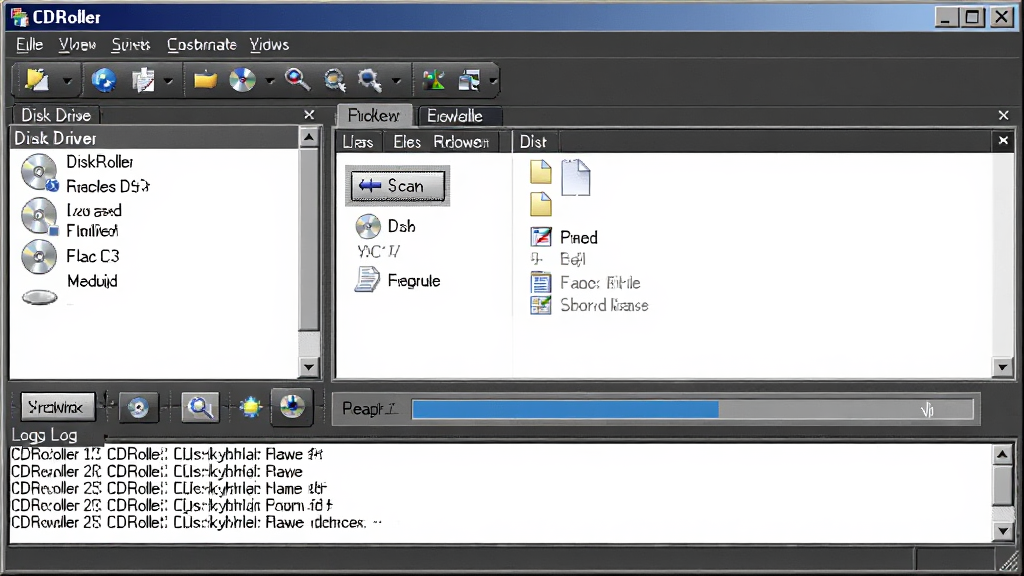
Task: Close the Dist file pane
Action: click(1004, 140)
